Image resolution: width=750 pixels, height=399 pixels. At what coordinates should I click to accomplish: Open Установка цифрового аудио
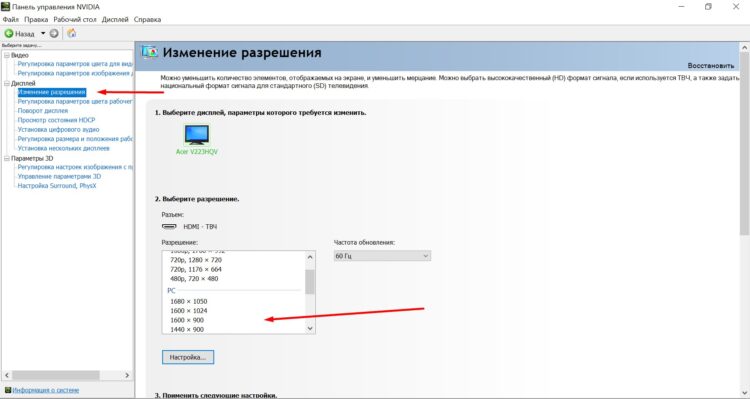click(x=58, y=130)
